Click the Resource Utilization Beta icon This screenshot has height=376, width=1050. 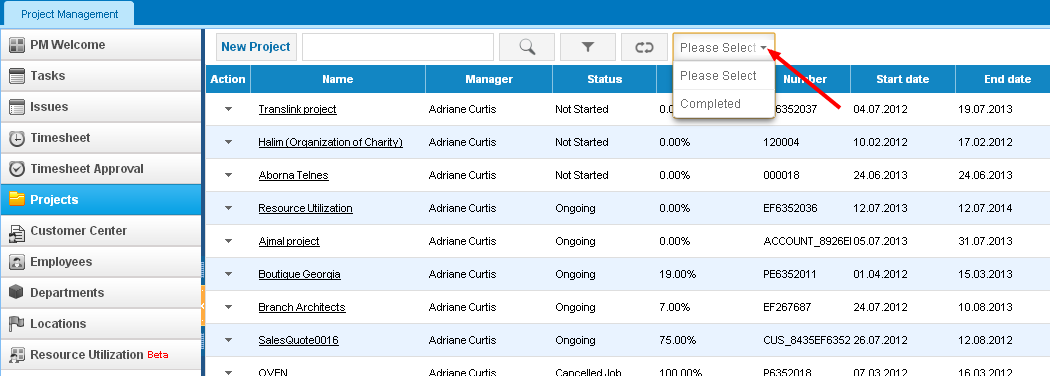17,355
